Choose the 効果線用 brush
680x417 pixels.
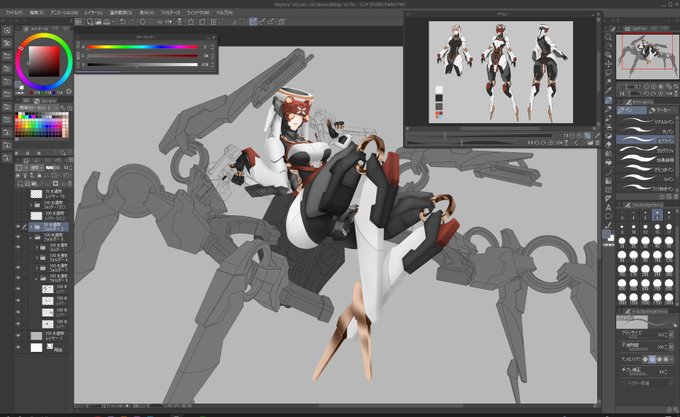[x=646, y=160]
